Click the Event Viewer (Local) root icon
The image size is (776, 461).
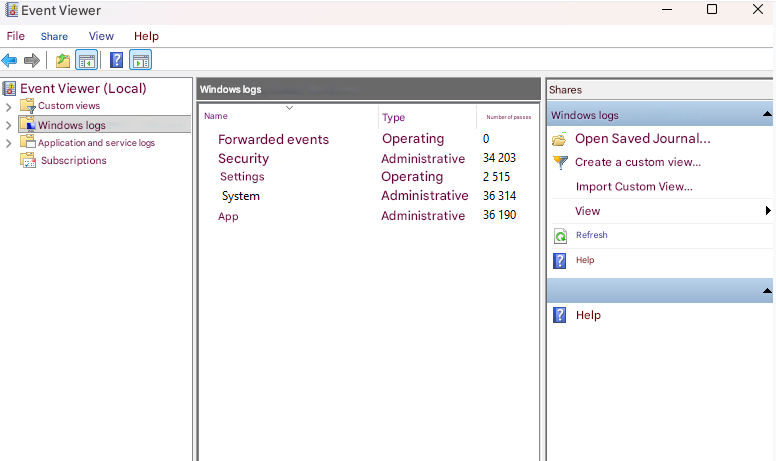[x=9, y=89]
